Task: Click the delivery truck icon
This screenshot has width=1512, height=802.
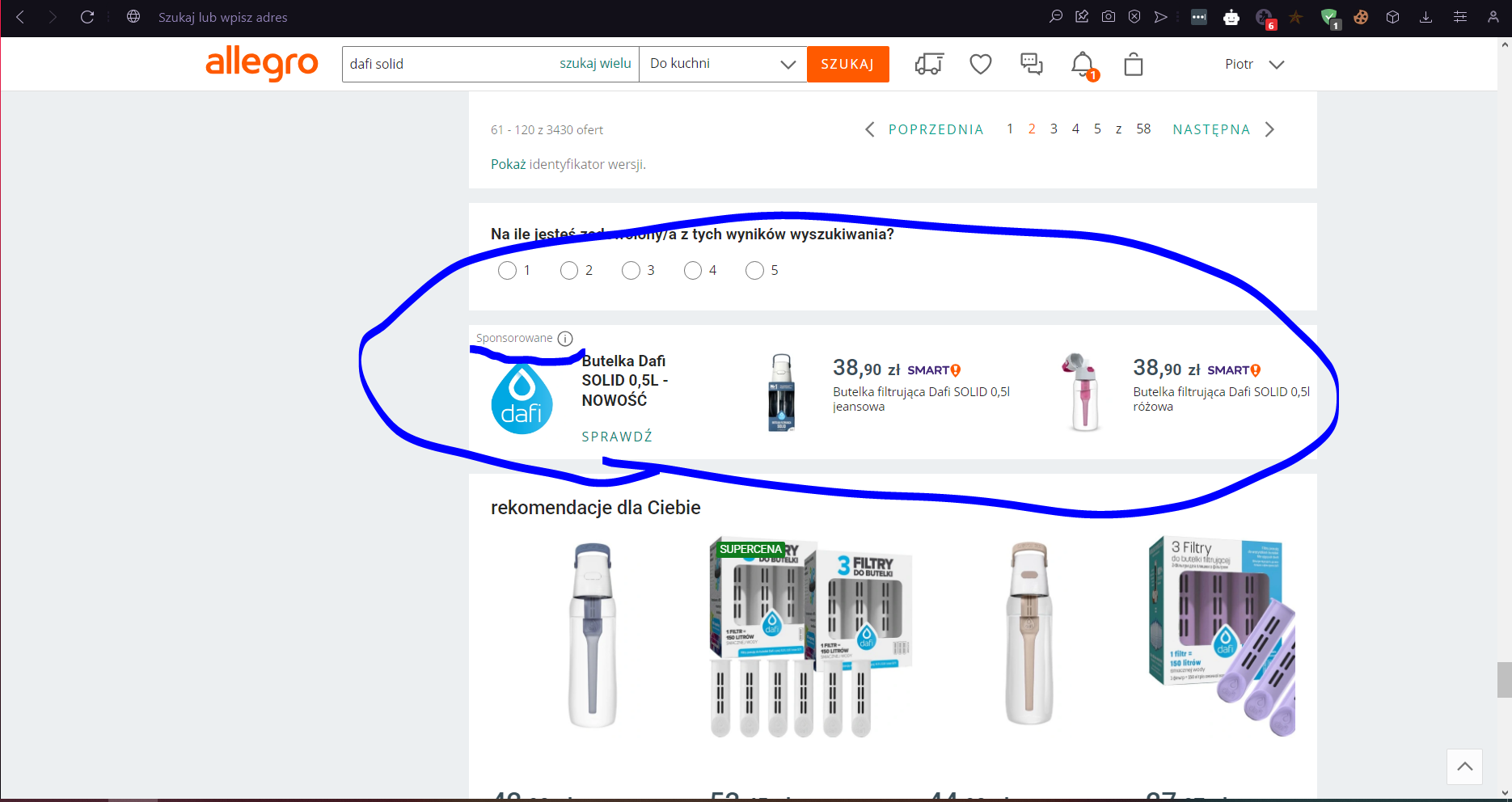Action: pos(929,64)
